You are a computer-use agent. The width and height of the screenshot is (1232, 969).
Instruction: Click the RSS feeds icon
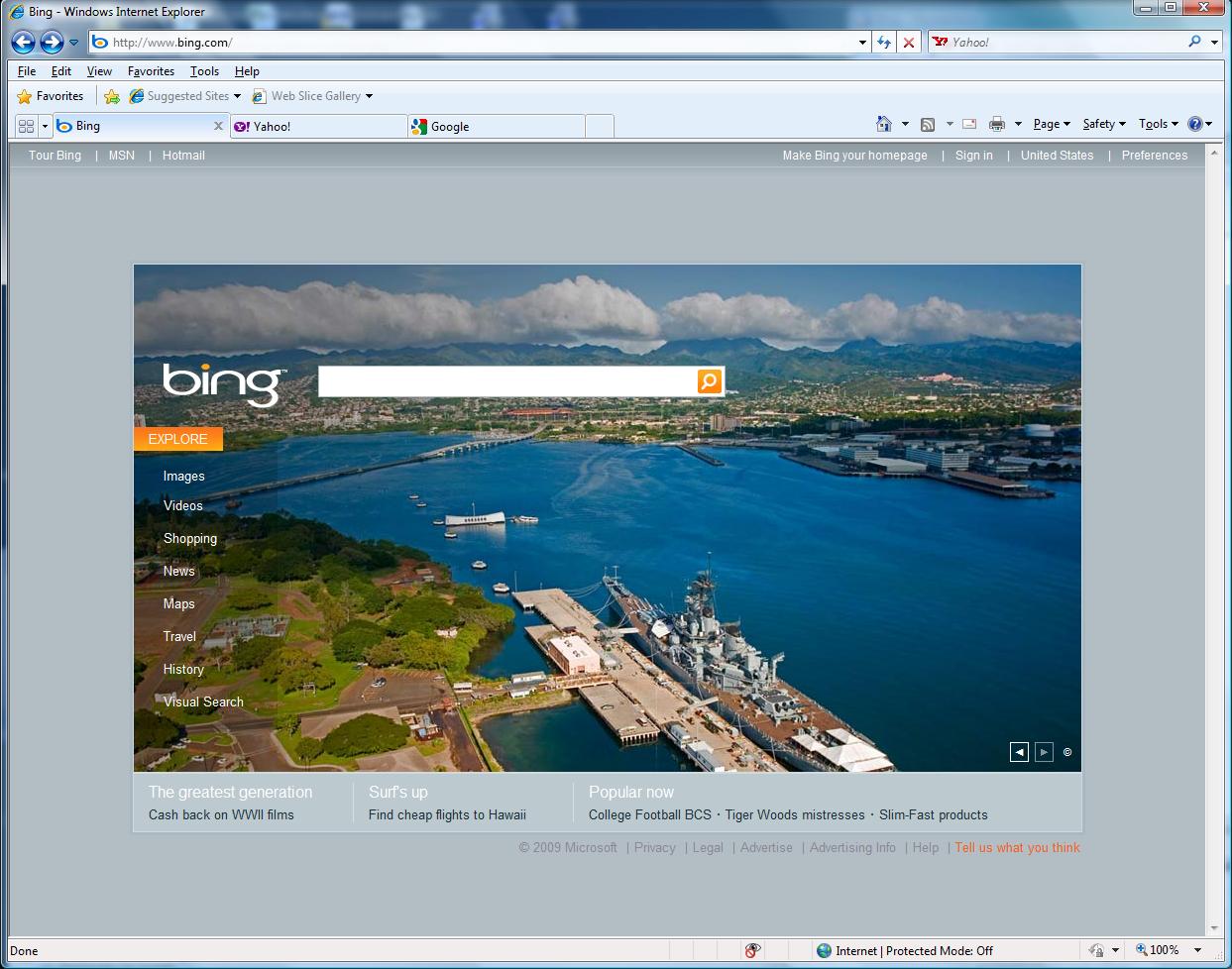click(928, 124)
